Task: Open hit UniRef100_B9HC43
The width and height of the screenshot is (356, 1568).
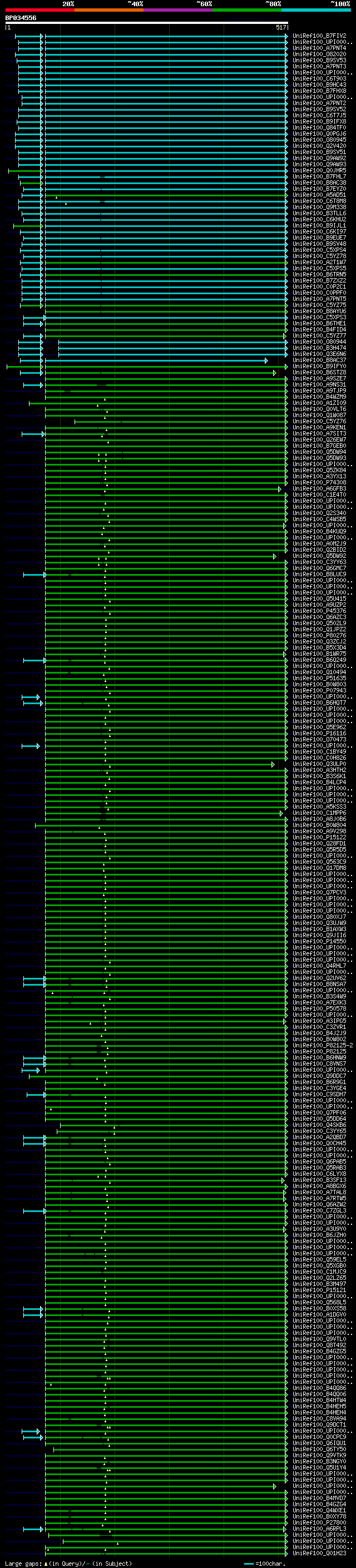Action: [319, 85]
